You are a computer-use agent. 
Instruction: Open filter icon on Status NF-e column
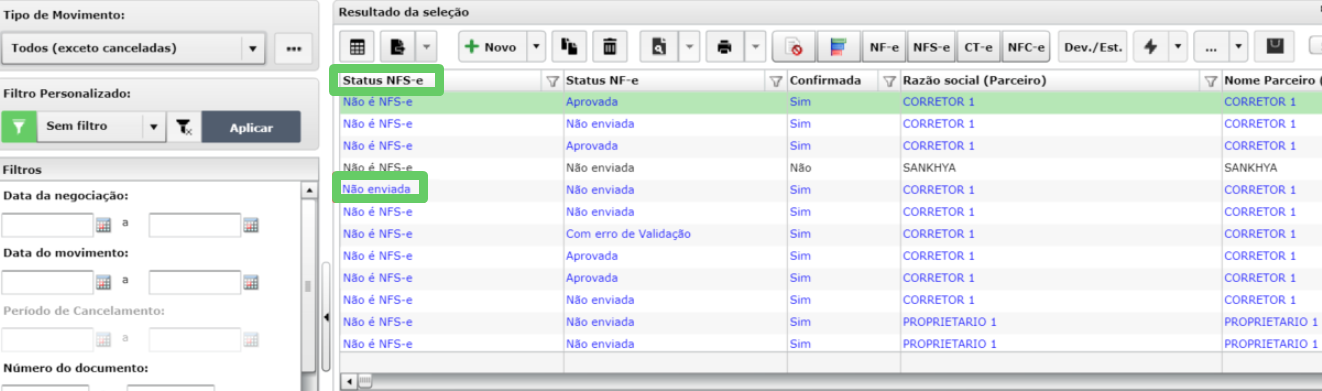[776, 81]
